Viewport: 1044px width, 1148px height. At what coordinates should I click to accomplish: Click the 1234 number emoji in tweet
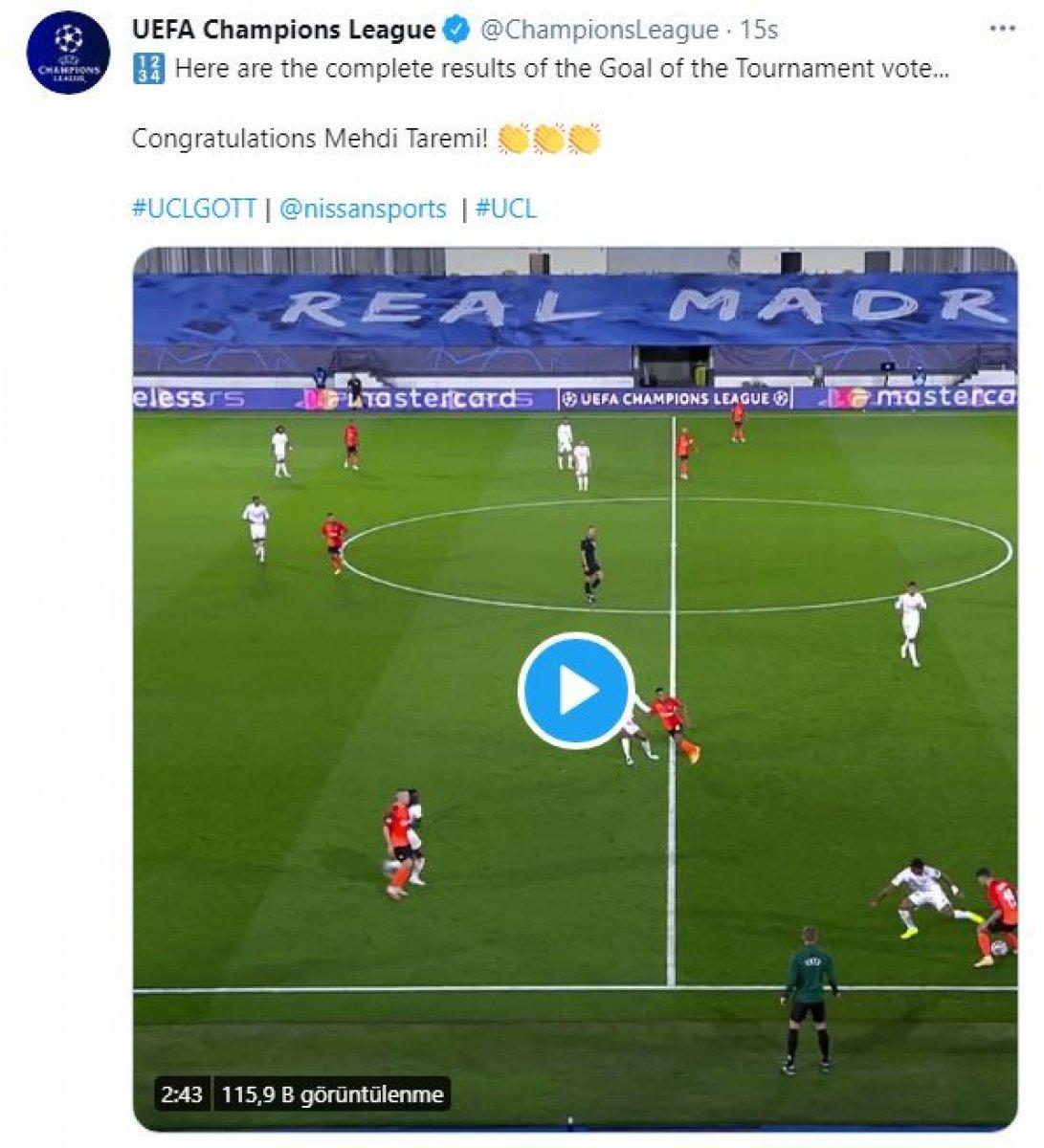(x=148, y=69)
